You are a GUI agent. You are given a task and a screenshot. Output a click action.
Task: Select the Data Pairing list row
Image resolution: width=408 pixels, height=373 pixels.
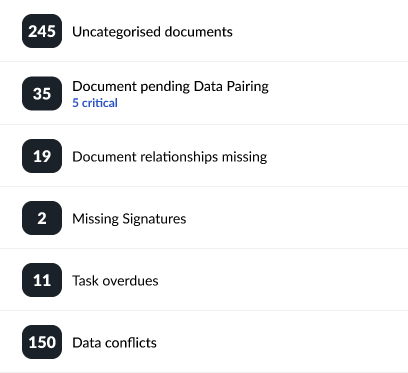(x=204, y=93)
